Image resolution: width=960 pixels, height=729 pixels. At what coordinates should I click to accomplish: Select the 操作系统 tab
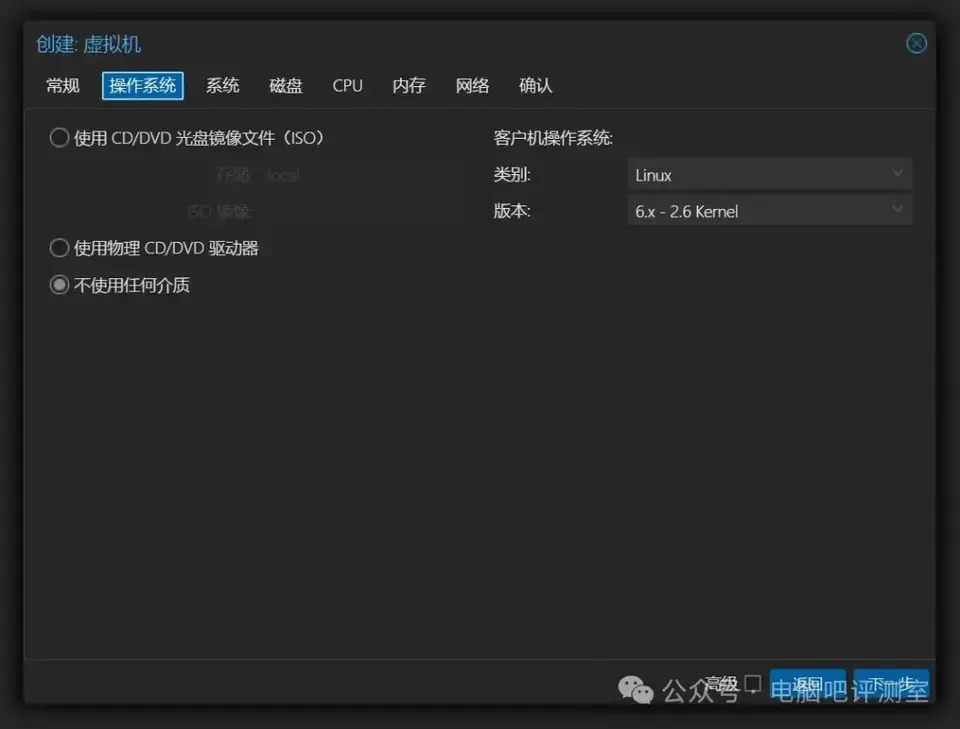click(143, 86)
